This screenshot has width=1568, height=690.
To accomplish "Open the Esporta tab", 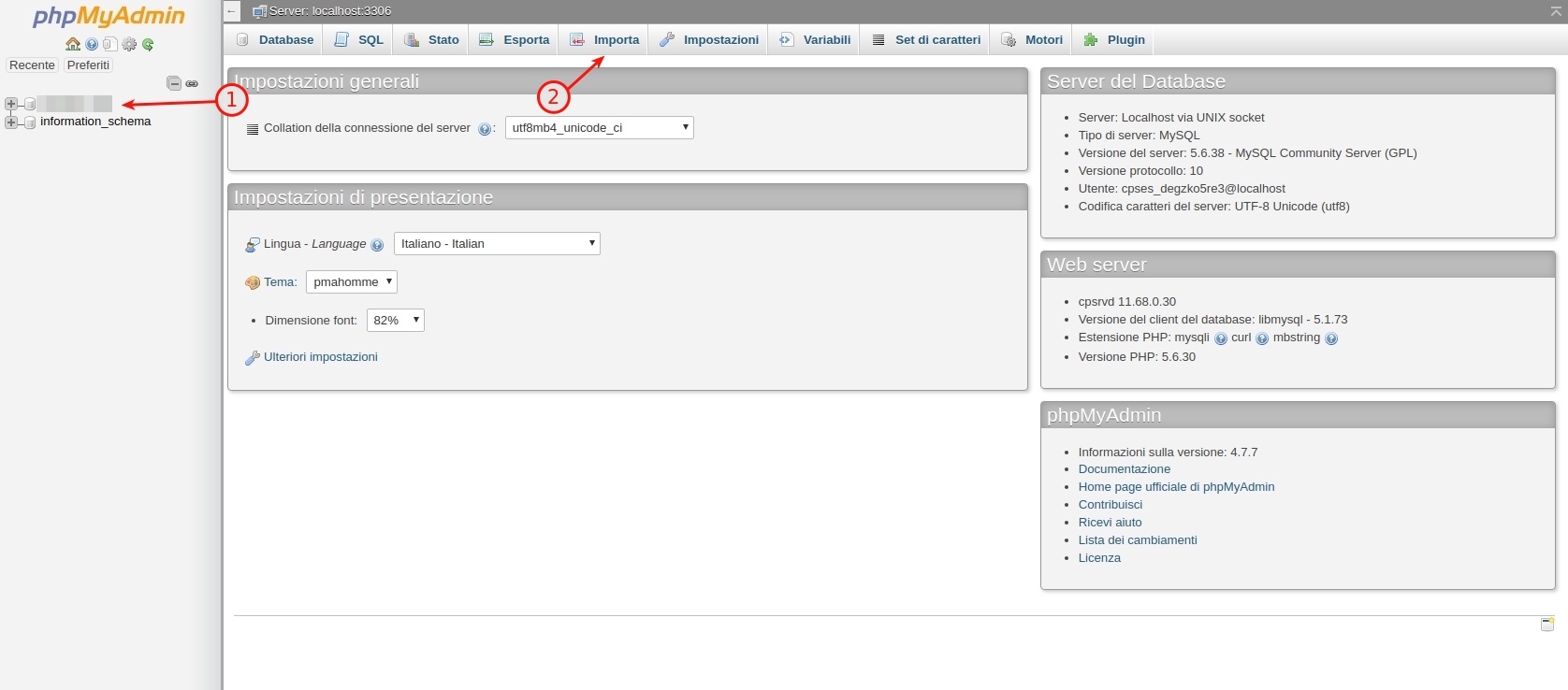I will pyautogui.click(x=514, y=39).
